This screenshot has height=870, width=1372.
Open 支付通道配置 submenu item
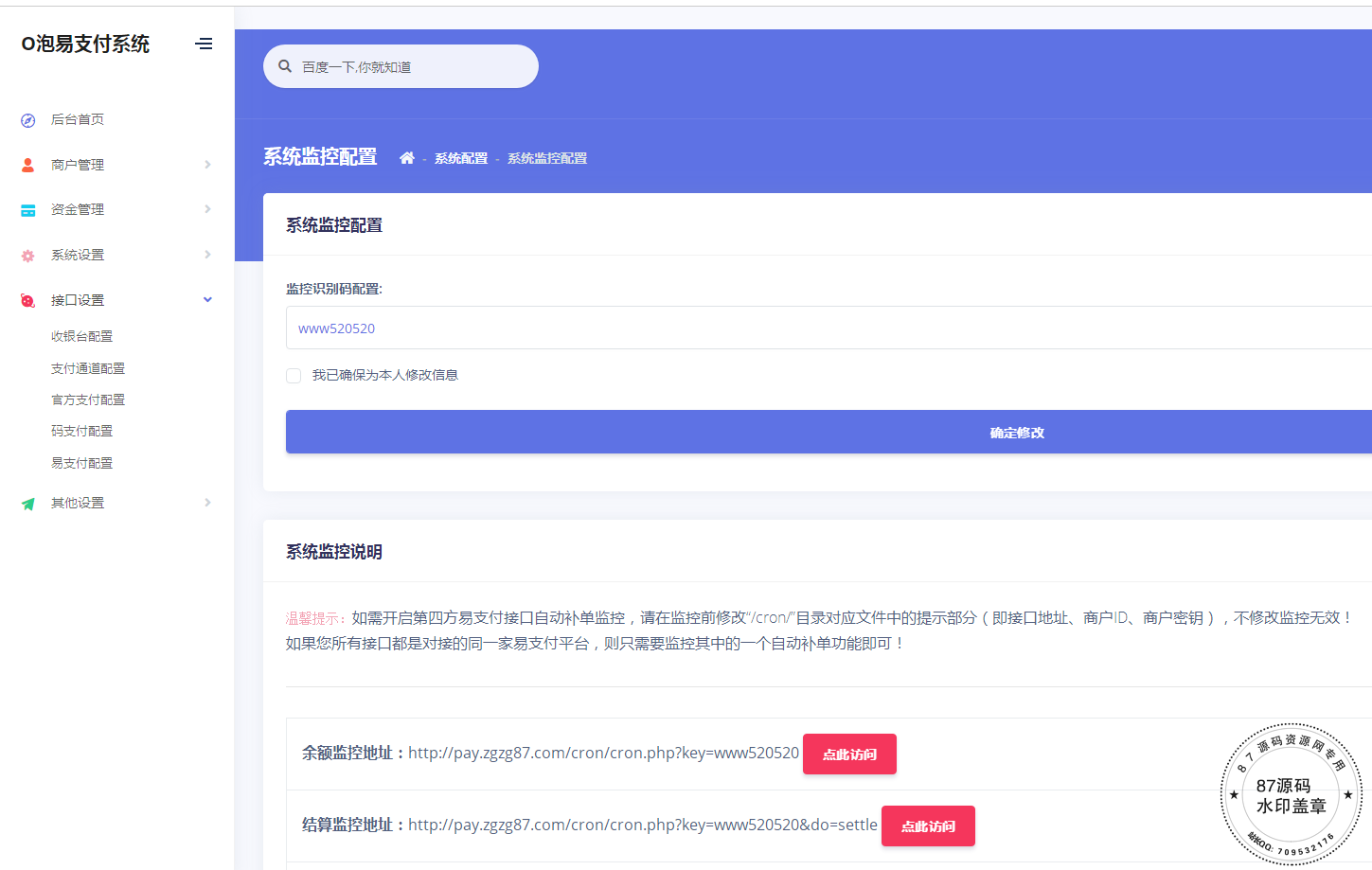(x=88, y=368)
